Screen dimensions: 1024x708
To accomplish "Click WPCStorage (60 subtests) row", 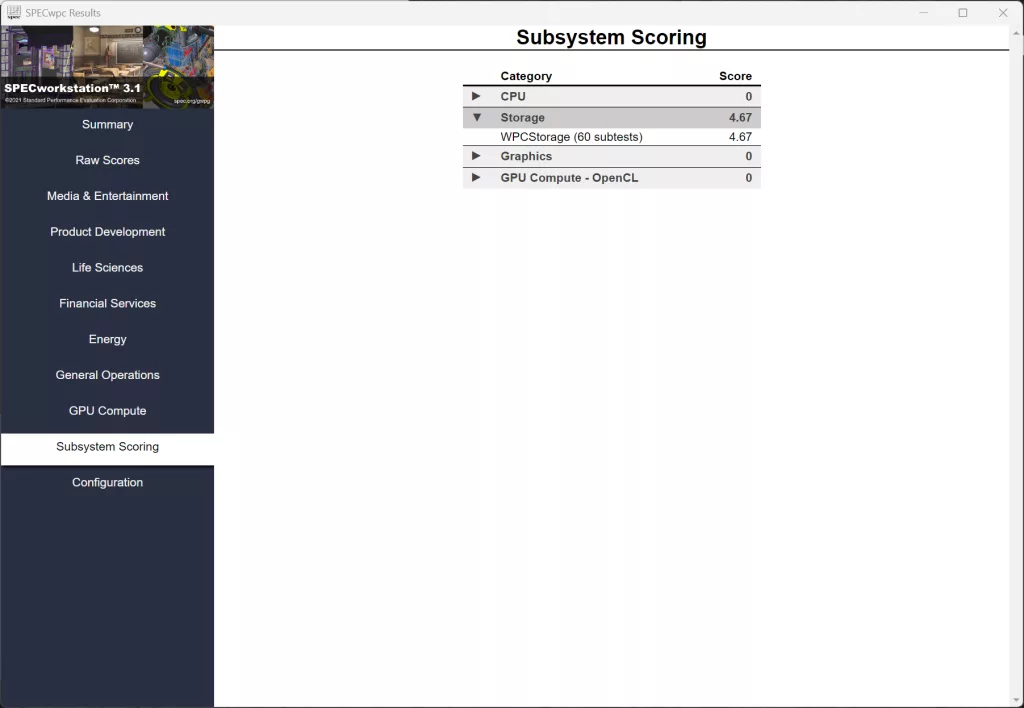I will 611,137.
